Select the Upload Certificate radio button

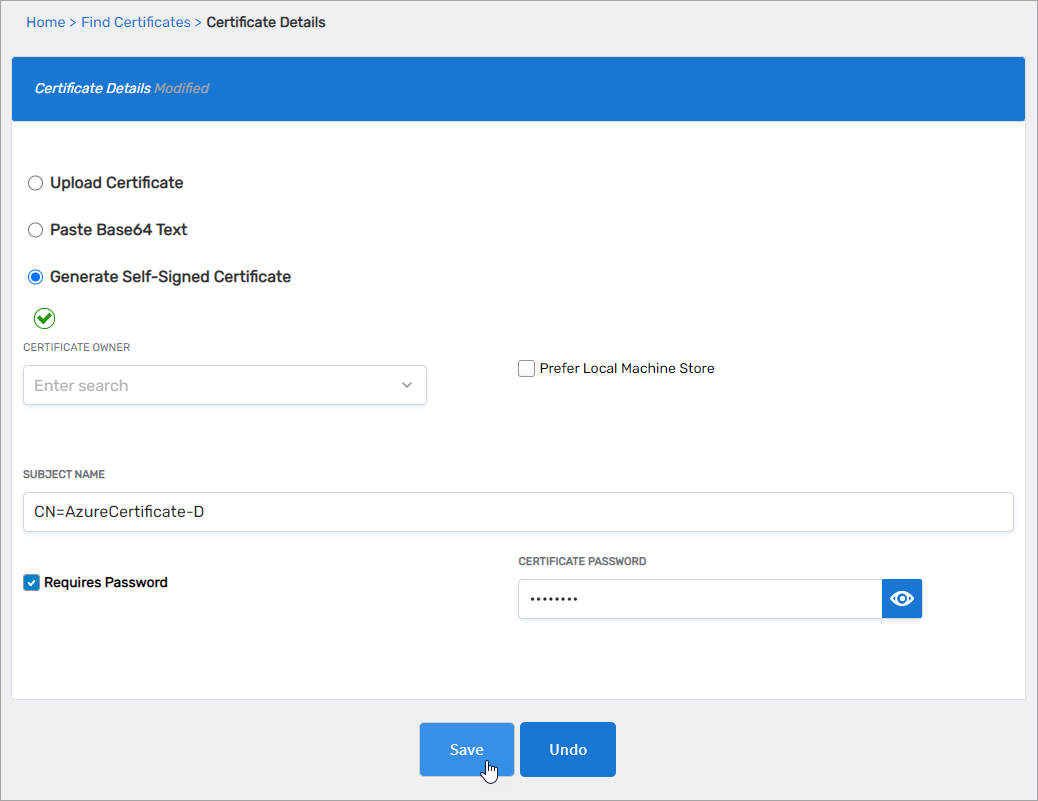click(x=36, y=183)
